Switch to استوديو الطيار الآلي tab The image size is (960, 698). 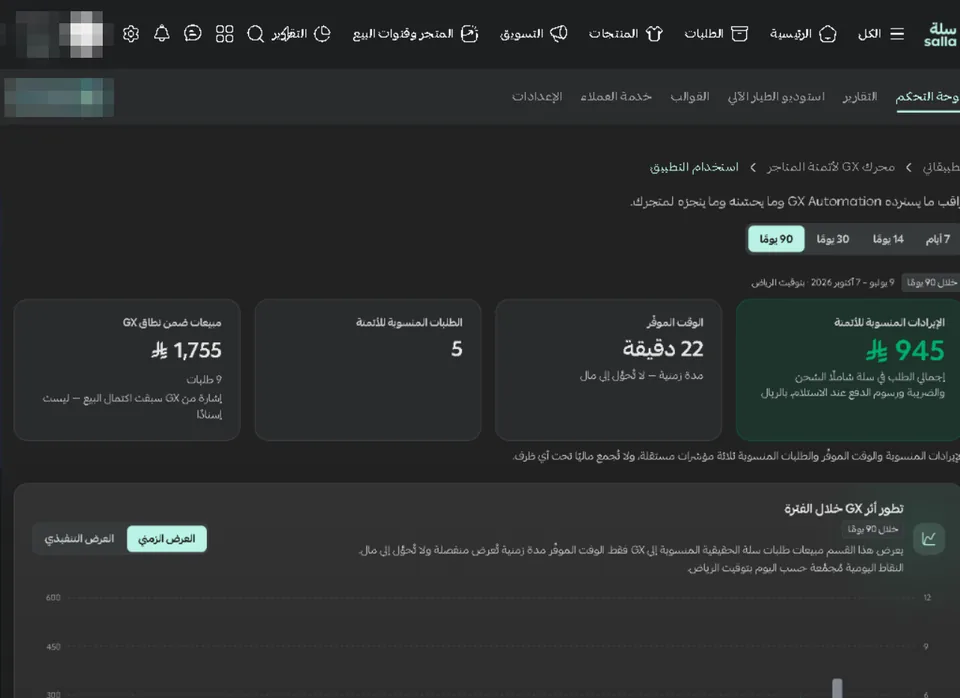click(776, 97)
